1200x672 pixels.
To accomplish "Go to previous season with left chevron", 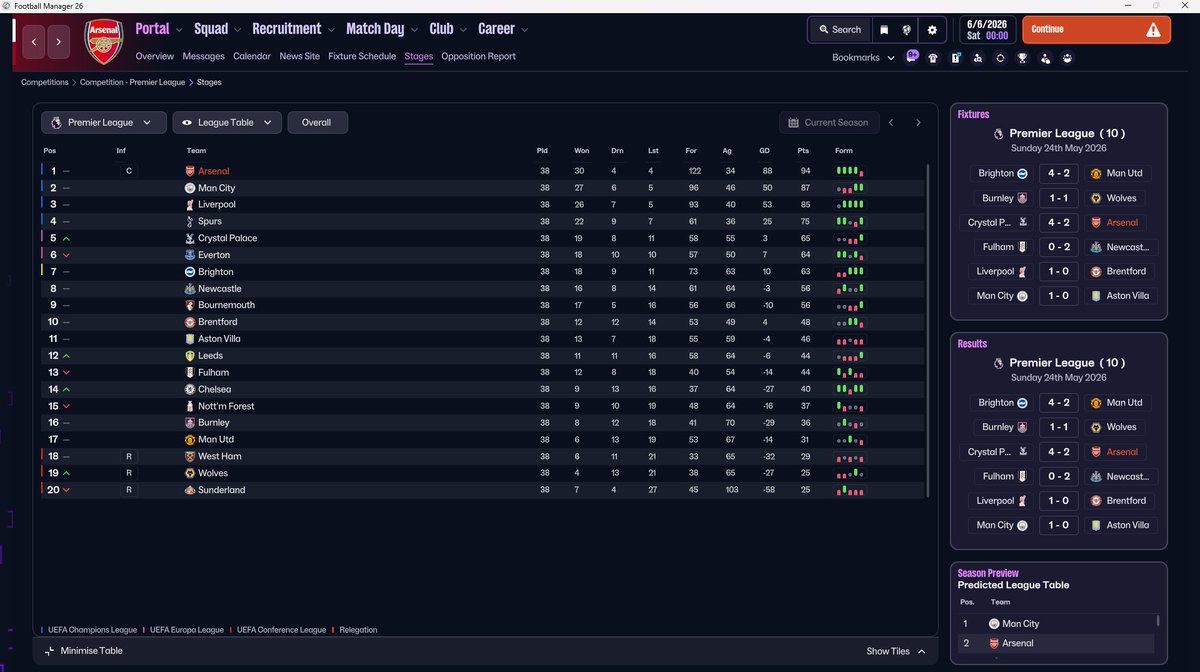I will 891,122.
